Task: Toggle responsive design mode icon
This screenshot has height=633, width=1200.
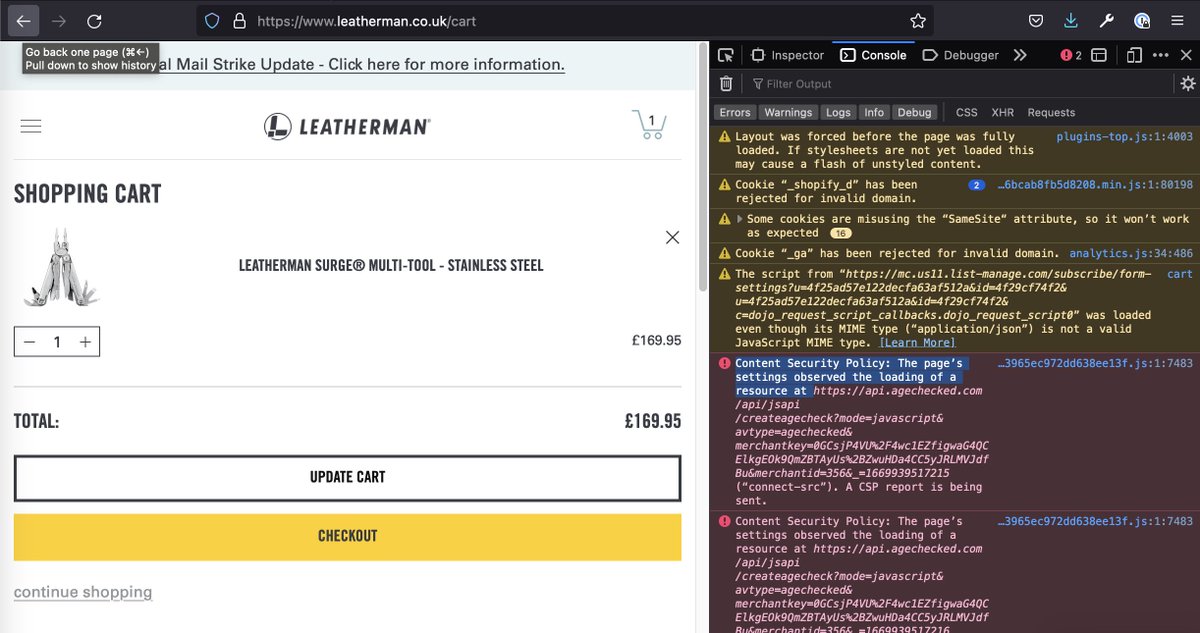Action: click(1134, 55)
